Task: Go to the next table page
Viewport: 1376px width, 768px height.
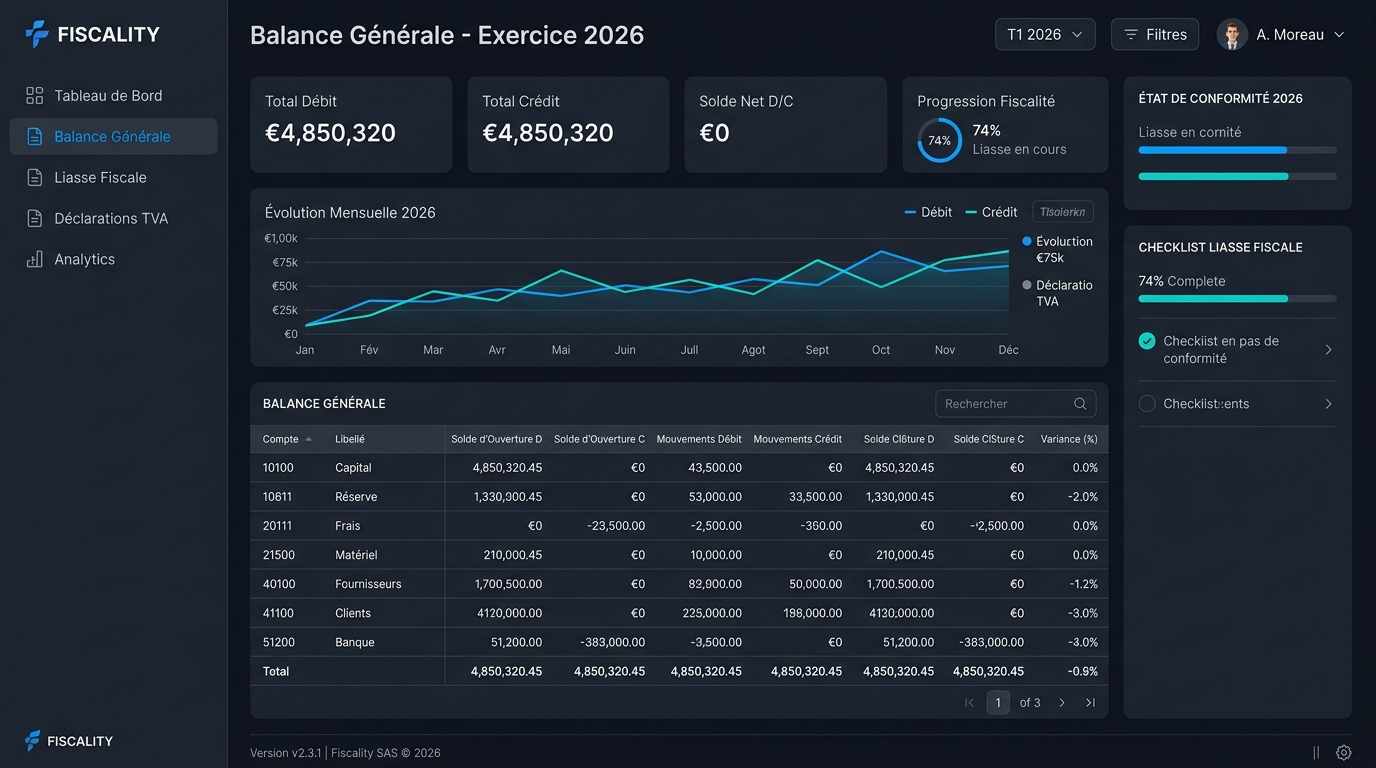Action: [1062, 703]
